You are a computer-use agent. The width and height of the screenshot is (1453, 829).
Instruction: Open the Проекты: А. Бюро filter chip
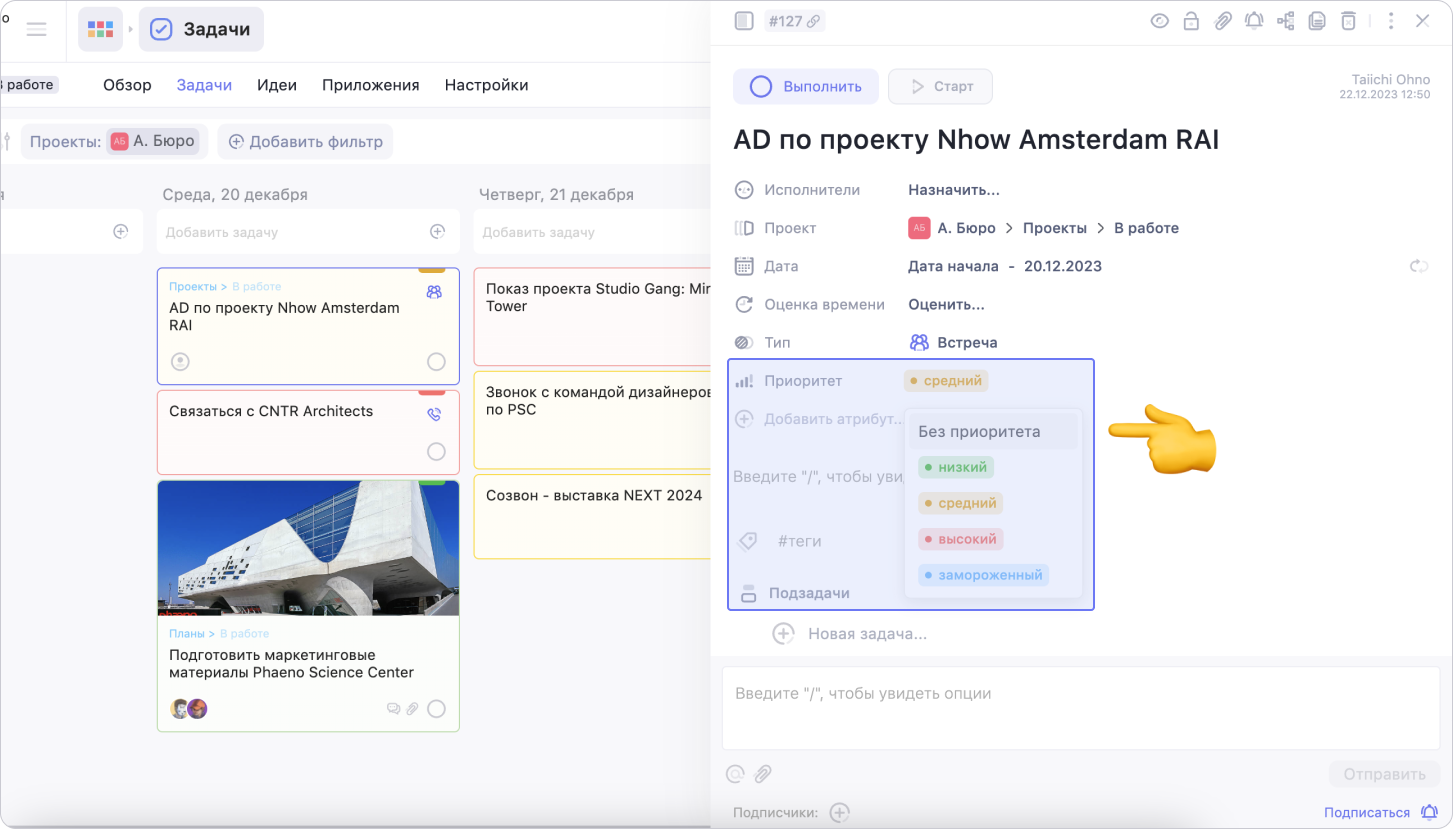coord(112,142)
